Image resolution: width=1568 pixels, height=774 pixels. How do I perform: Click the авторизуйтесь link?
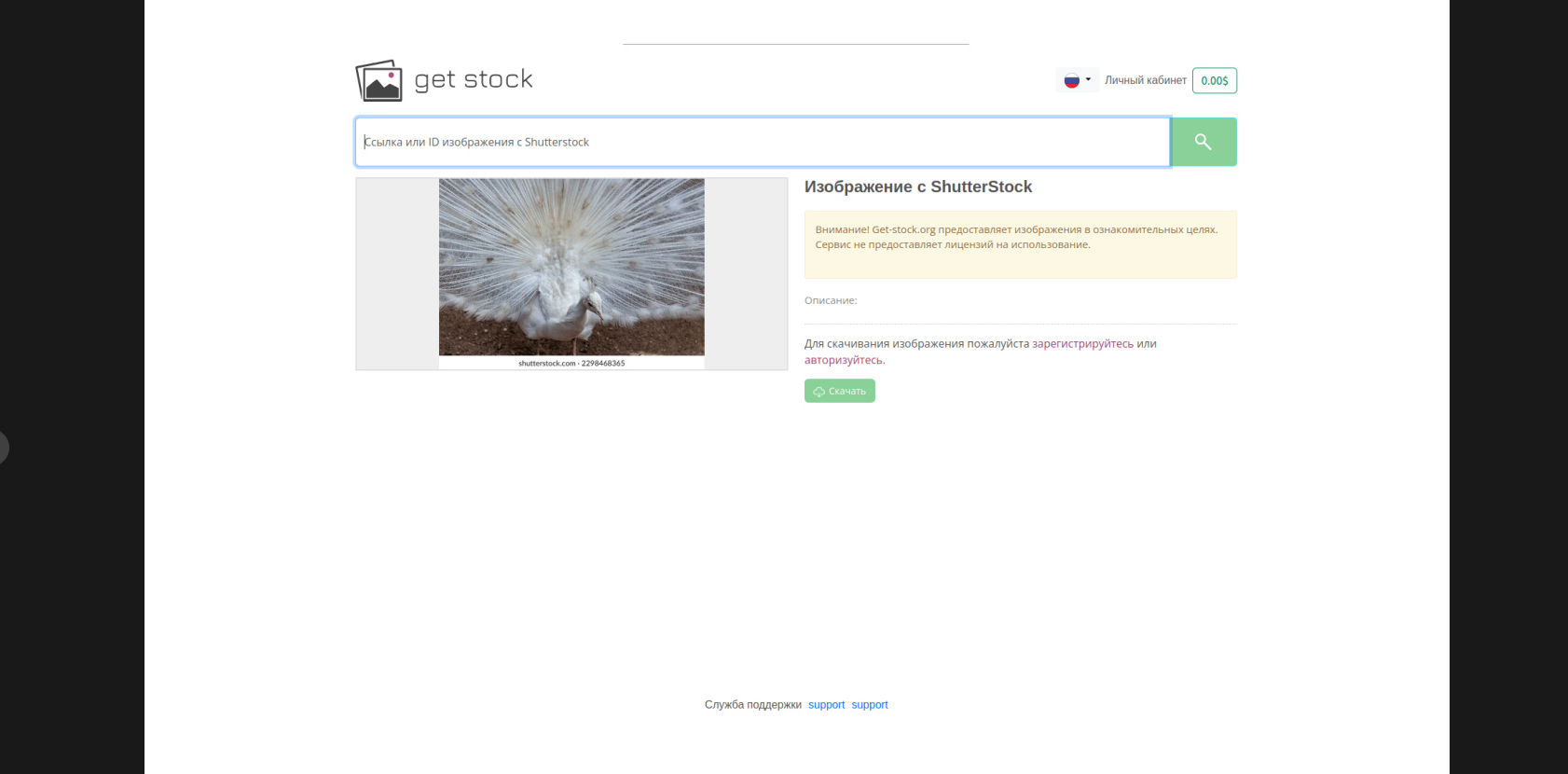[843, 360]
